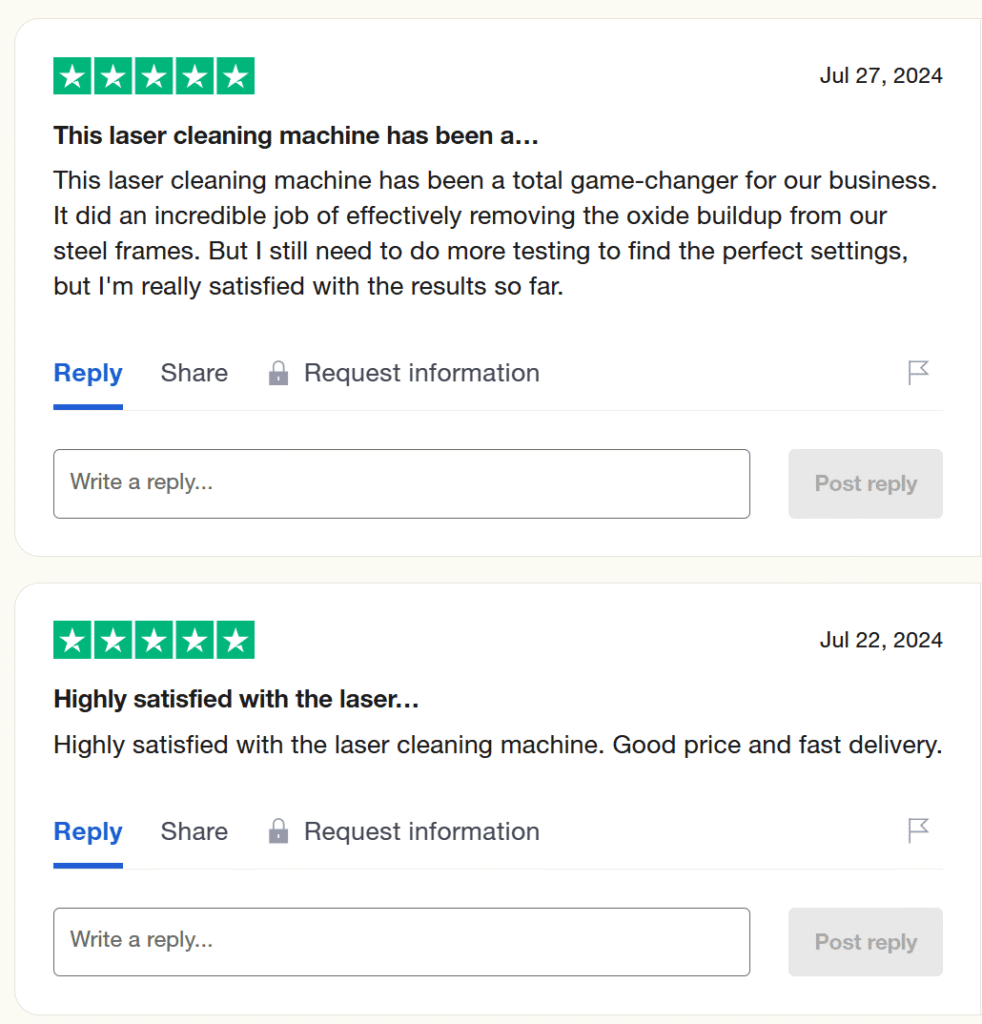982x1024 pixels.
Task: Post reply to the second review
Action: point(865,942)
